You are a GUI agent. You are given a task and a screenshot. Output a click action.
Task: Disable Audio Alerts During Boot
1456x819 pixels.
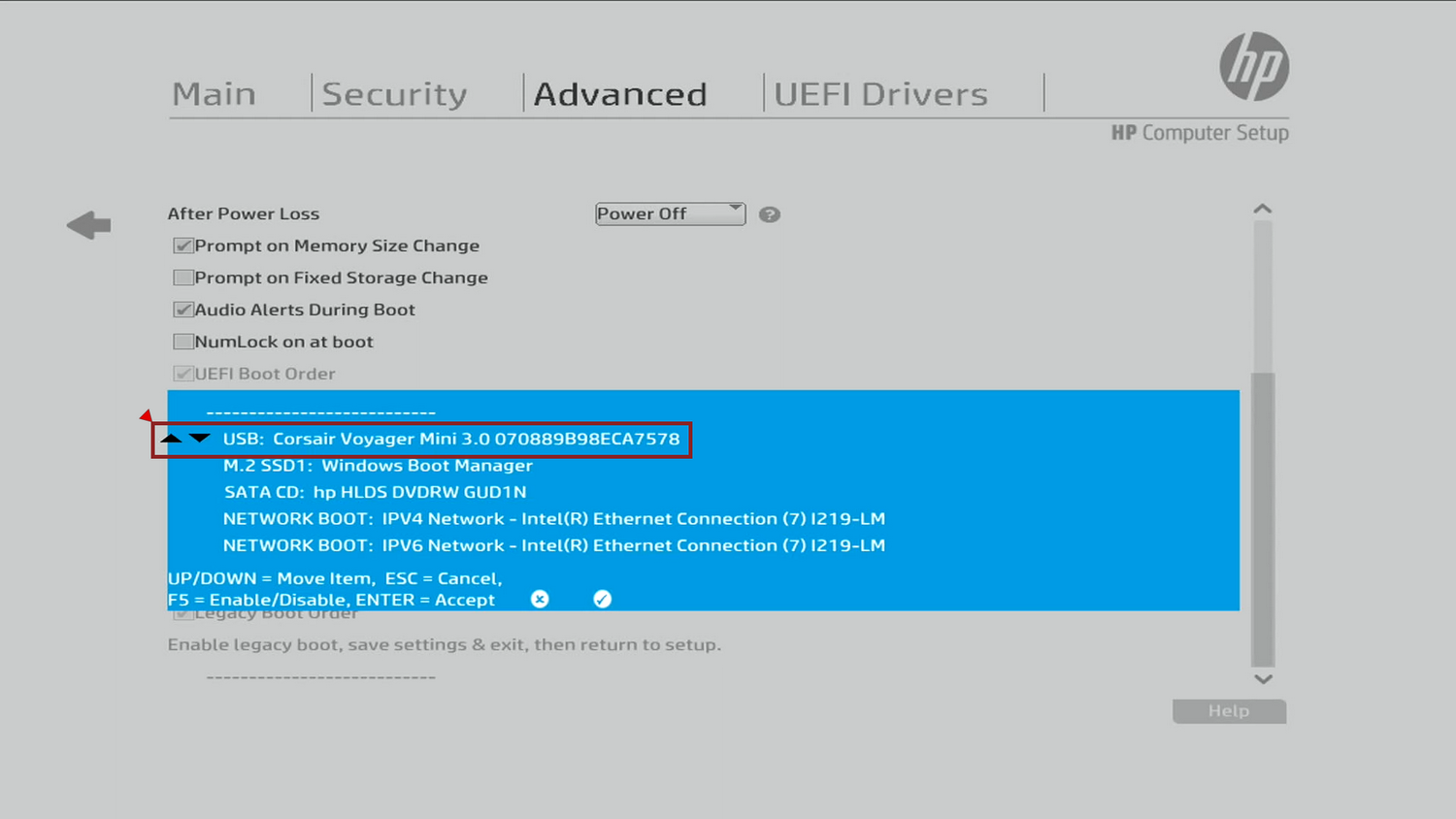182,309
